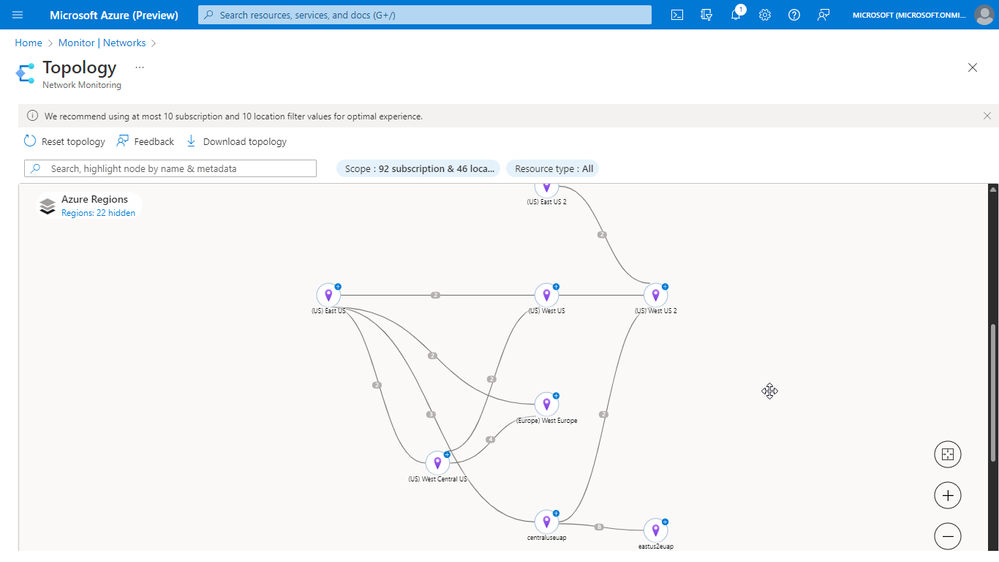The image size is (999, 562).
Task: Click the 'Azure Regions' heading text
Action: point(94,199)
